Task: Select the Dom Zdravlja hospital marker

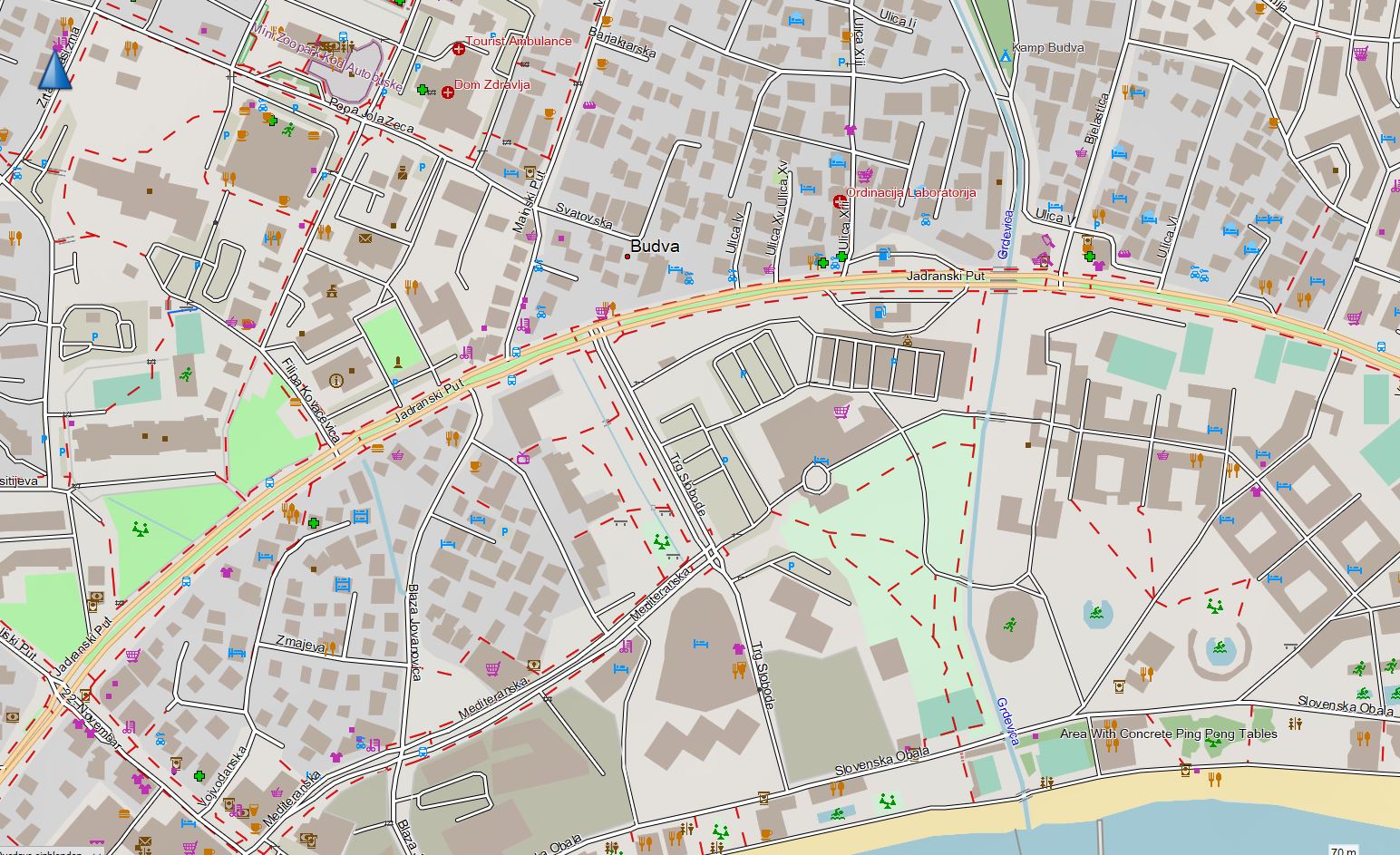Action: (448, 92)
